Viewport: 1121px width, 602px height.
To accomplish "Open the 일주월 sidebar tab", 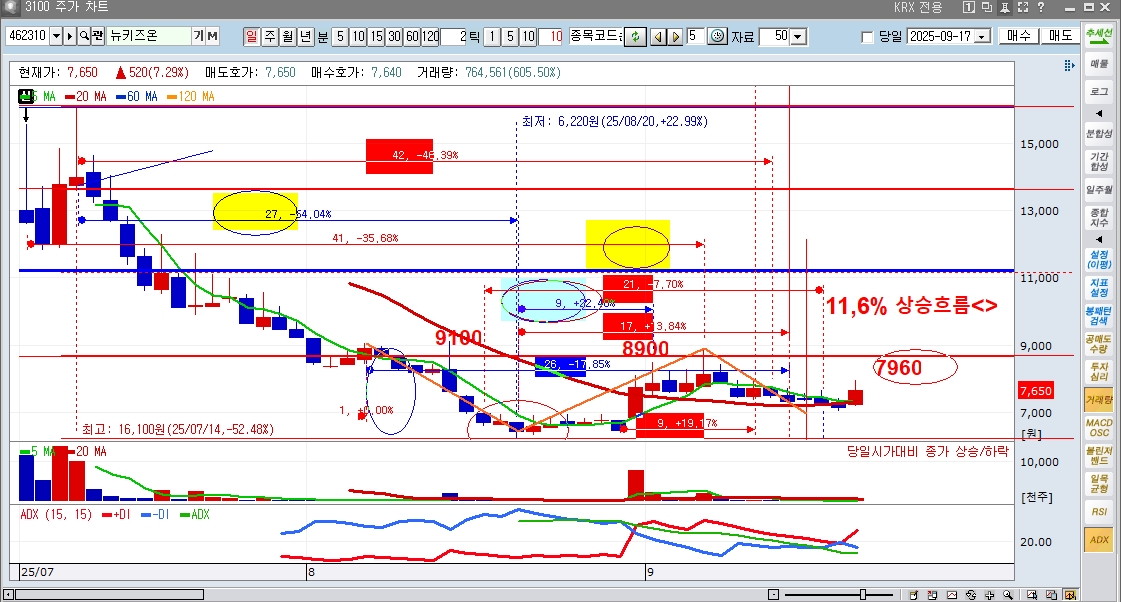I will (x=1099, y=189).
